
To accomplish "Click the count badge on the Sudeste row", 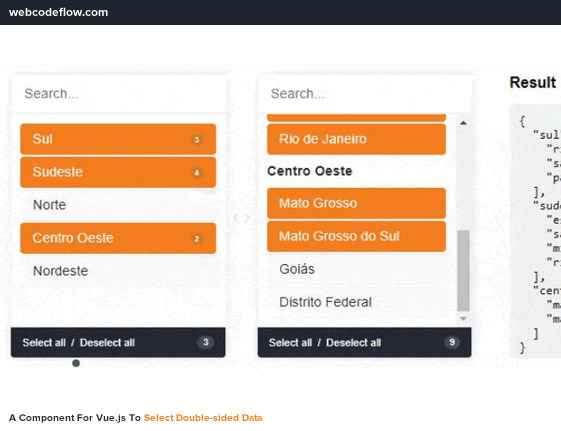I will (x=196, y=173).
